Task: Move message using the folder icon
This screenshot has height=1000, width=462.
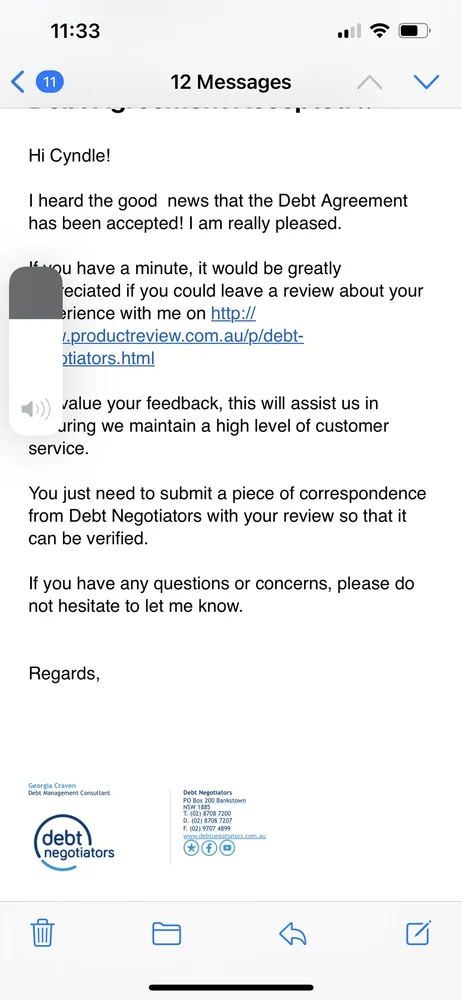Action: 167,934
